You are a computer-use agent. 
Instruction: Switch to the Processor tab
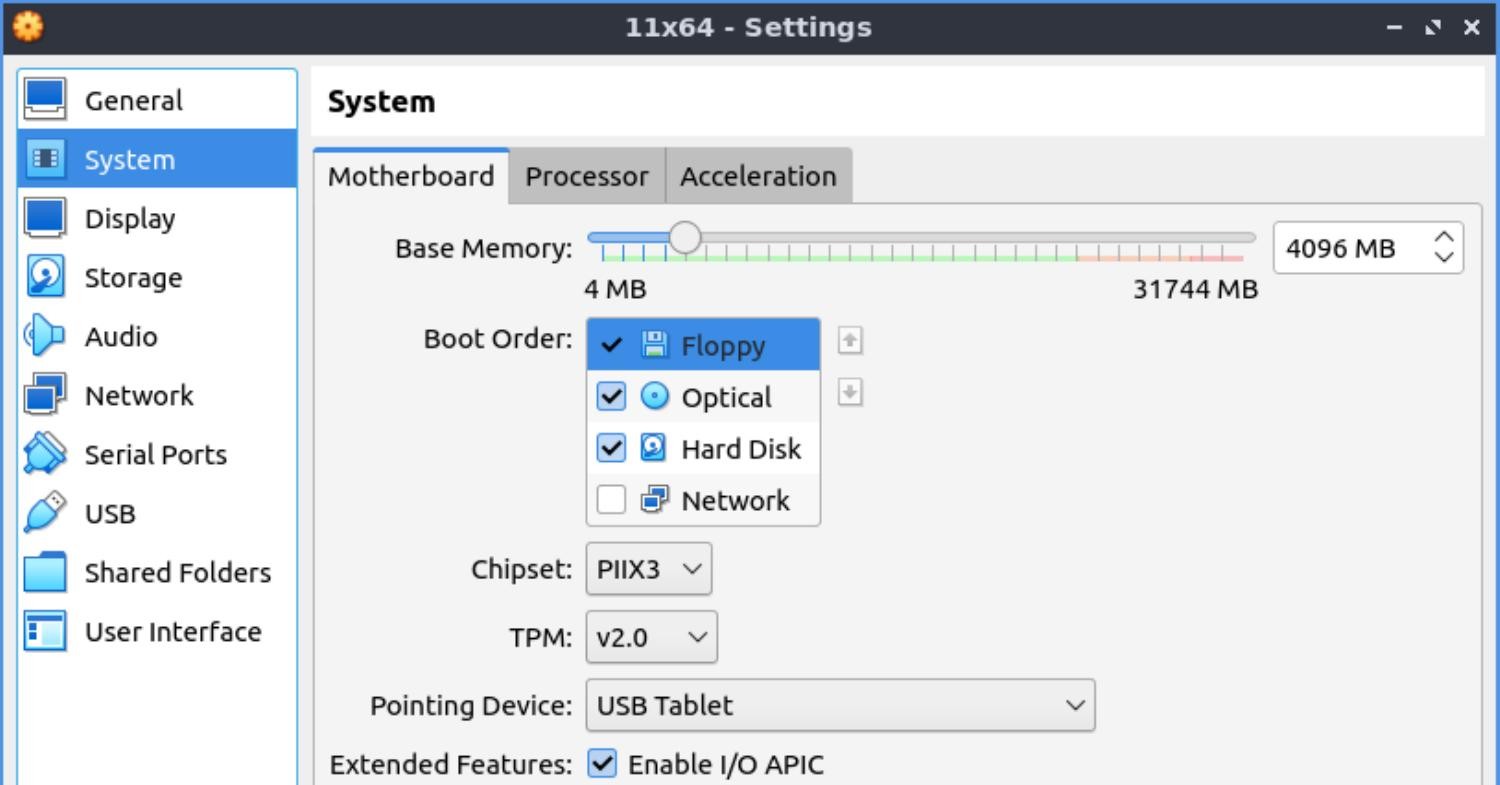(x=586, y=176)
